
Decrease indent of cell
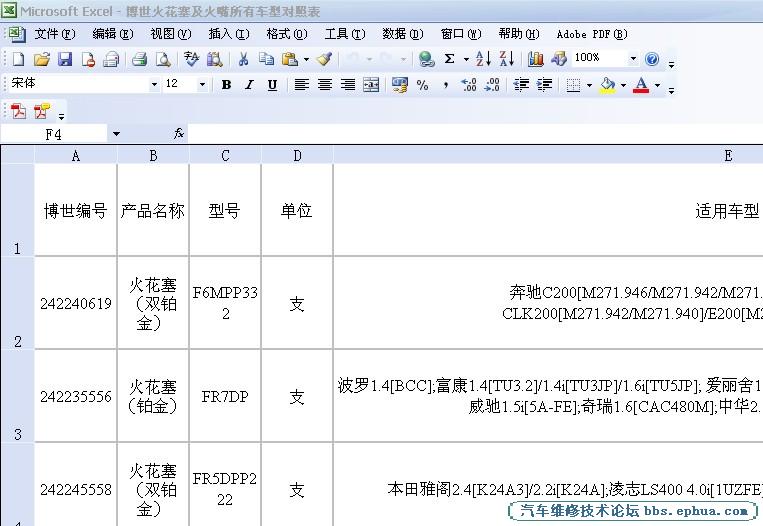[521, 85]
